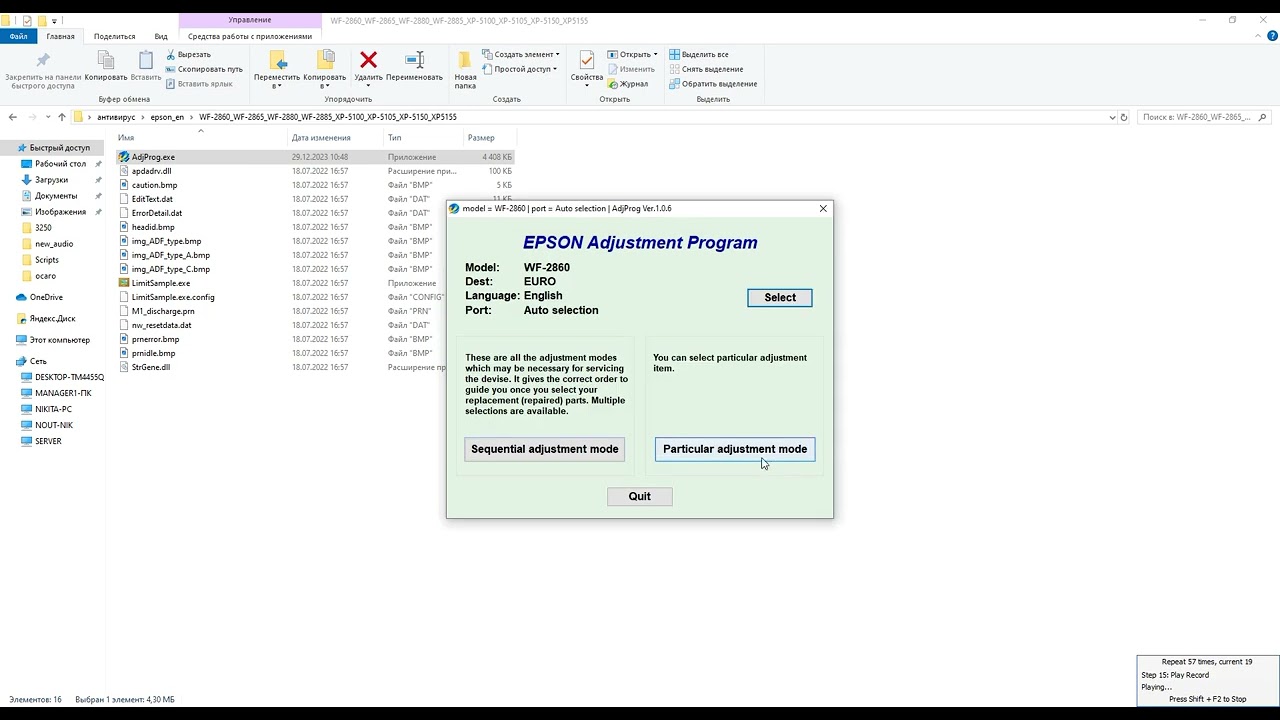
Task: Select the LimitSample.exe file
Action: tap(161, 283)
